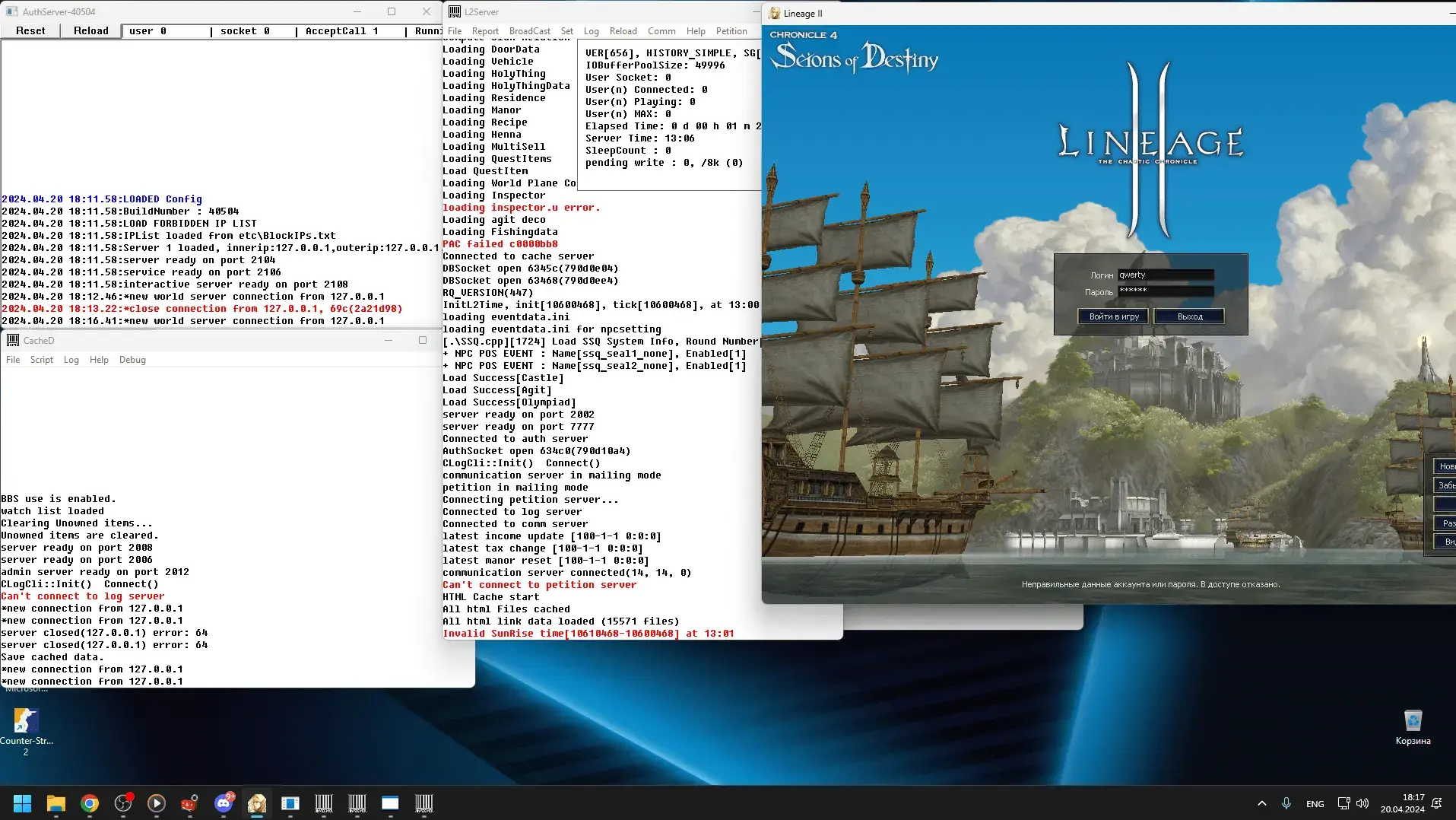Open the Comm menu in L2Server
This screenshot has height=820, width=1456.
(x=661, y=31)
